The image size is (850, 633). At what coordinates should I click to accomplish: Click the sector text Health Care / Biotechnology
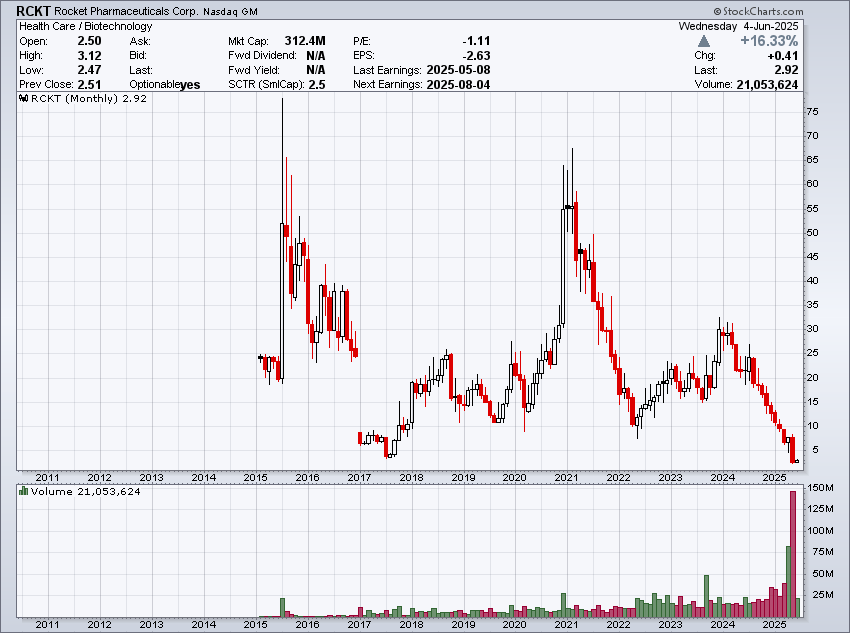pos(86,26)
